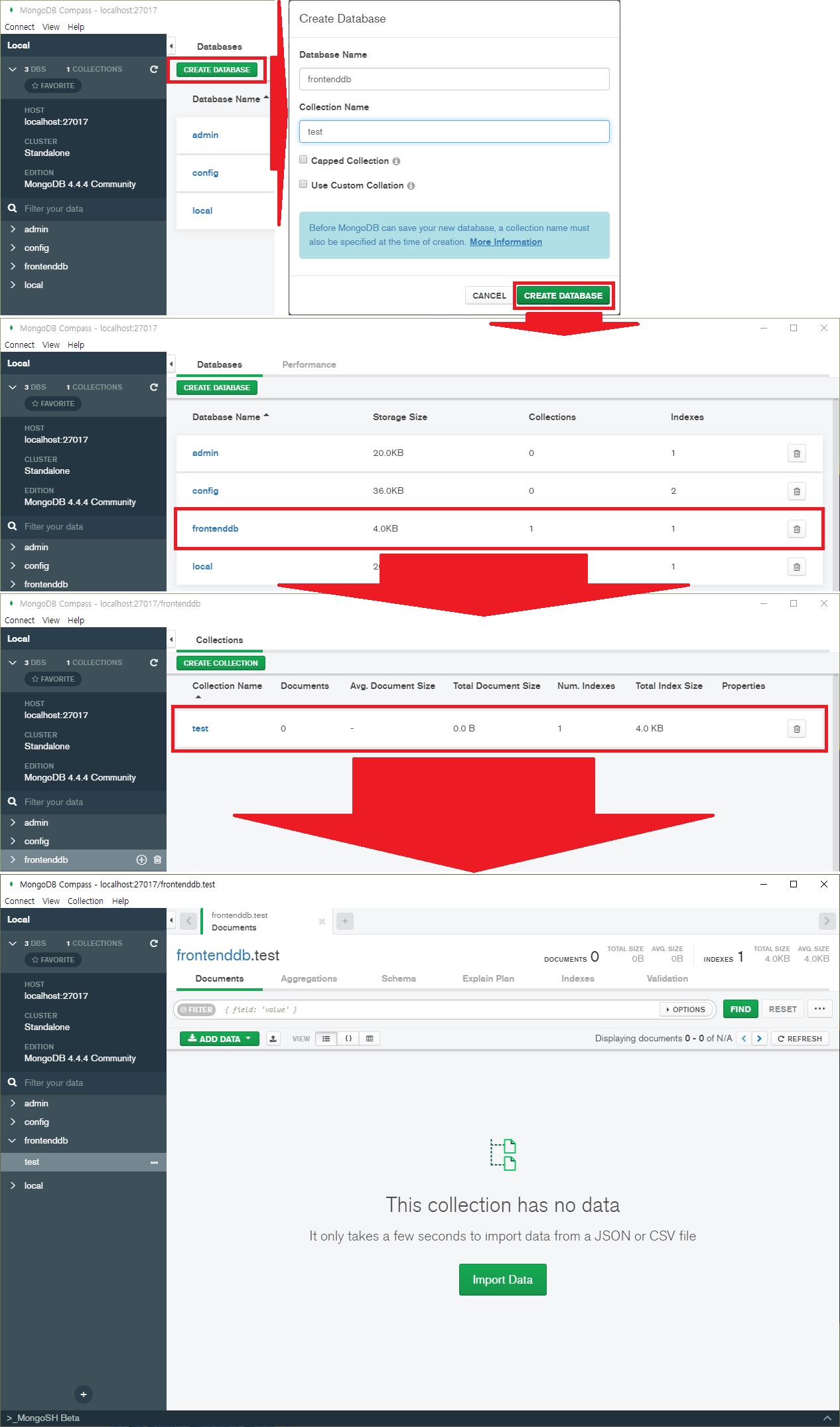Click REFRESH in the documents toolbar
The image size is (840, 1427).
coord(800,1039)
